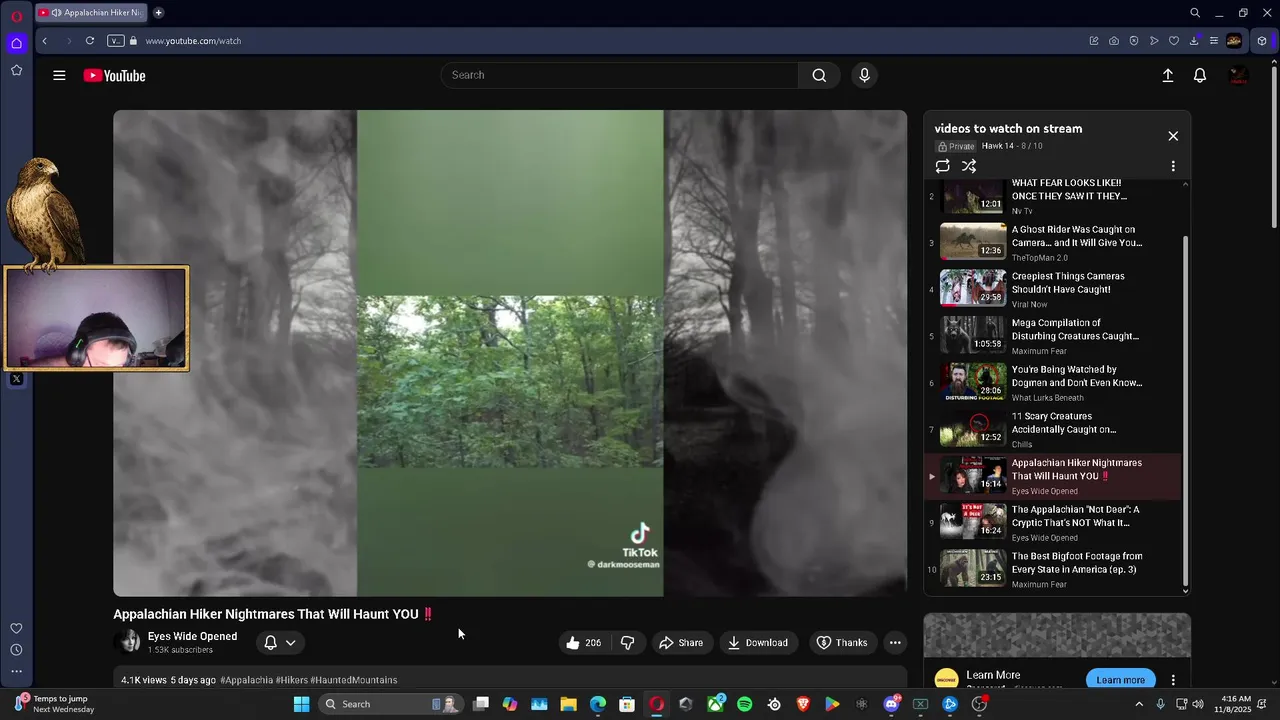Add page to bookmarks with heart icon
This screenshot has width=1280, height=720.
pyautogui.click(x=1174, y=41)
